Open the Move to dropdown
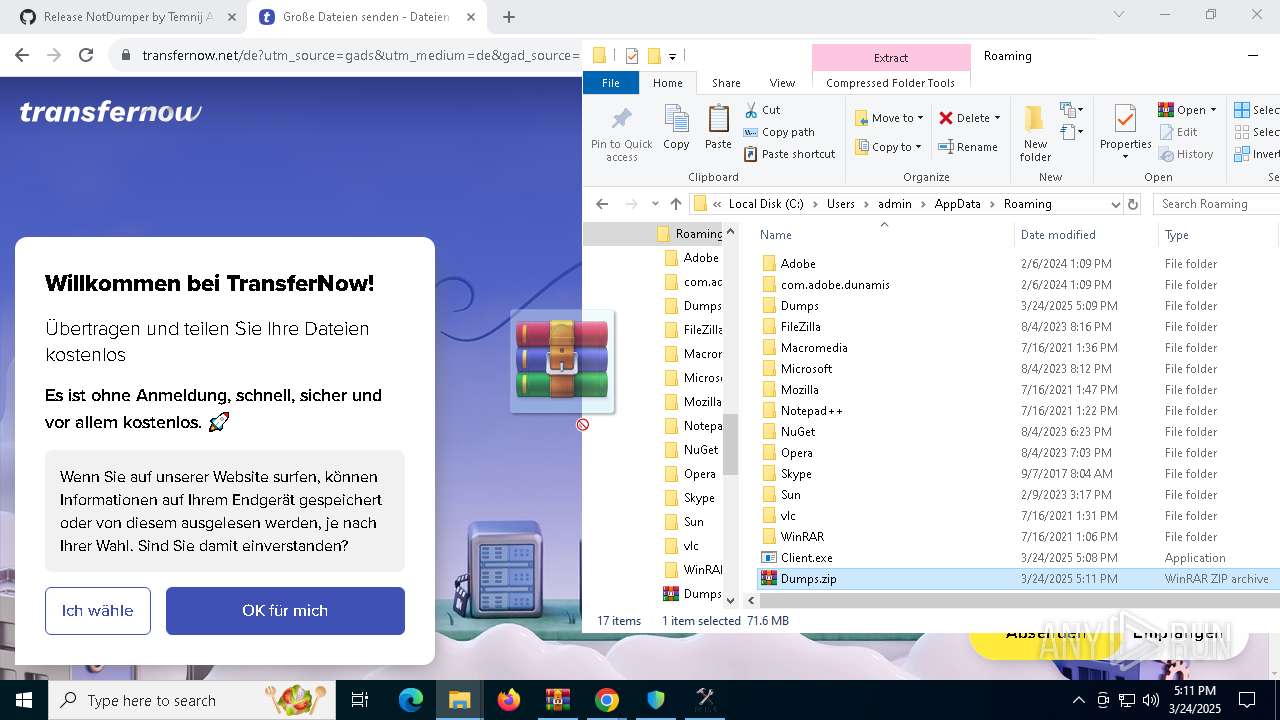The image size is (1280, 720). coord(889,118)
